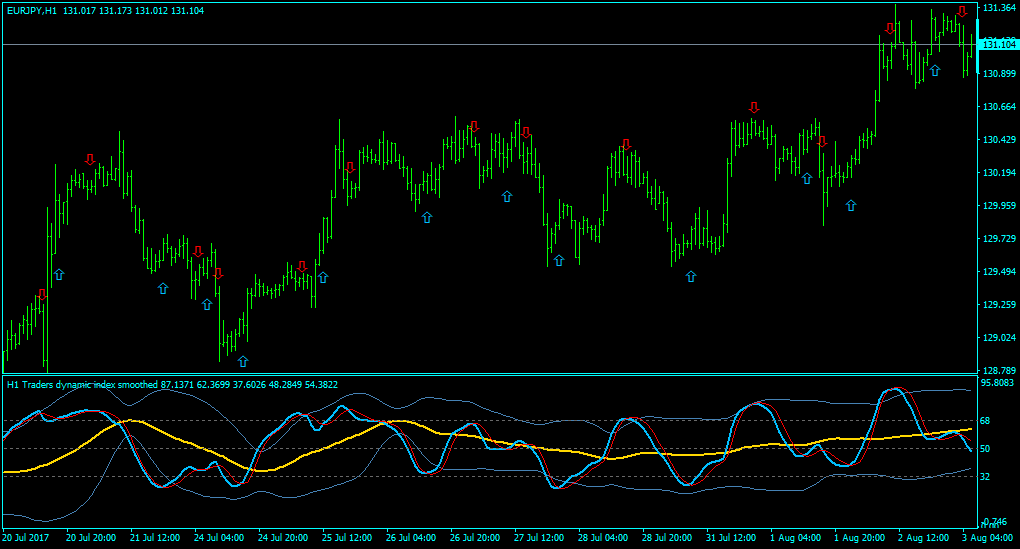
Task: Click the 128.789 price scale value
Action: pos(1000,371)
